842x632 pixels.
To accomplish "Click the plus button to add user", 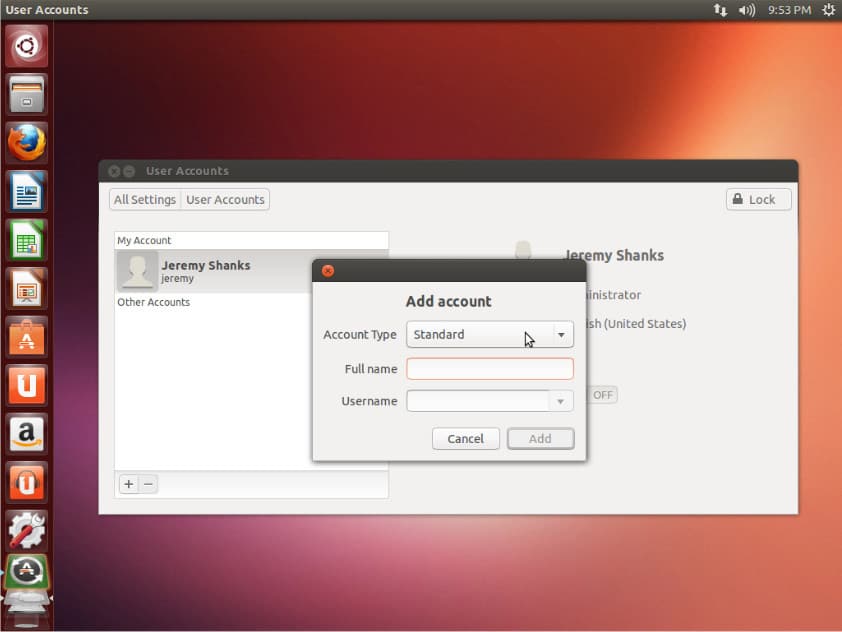I will coord(129,484).
